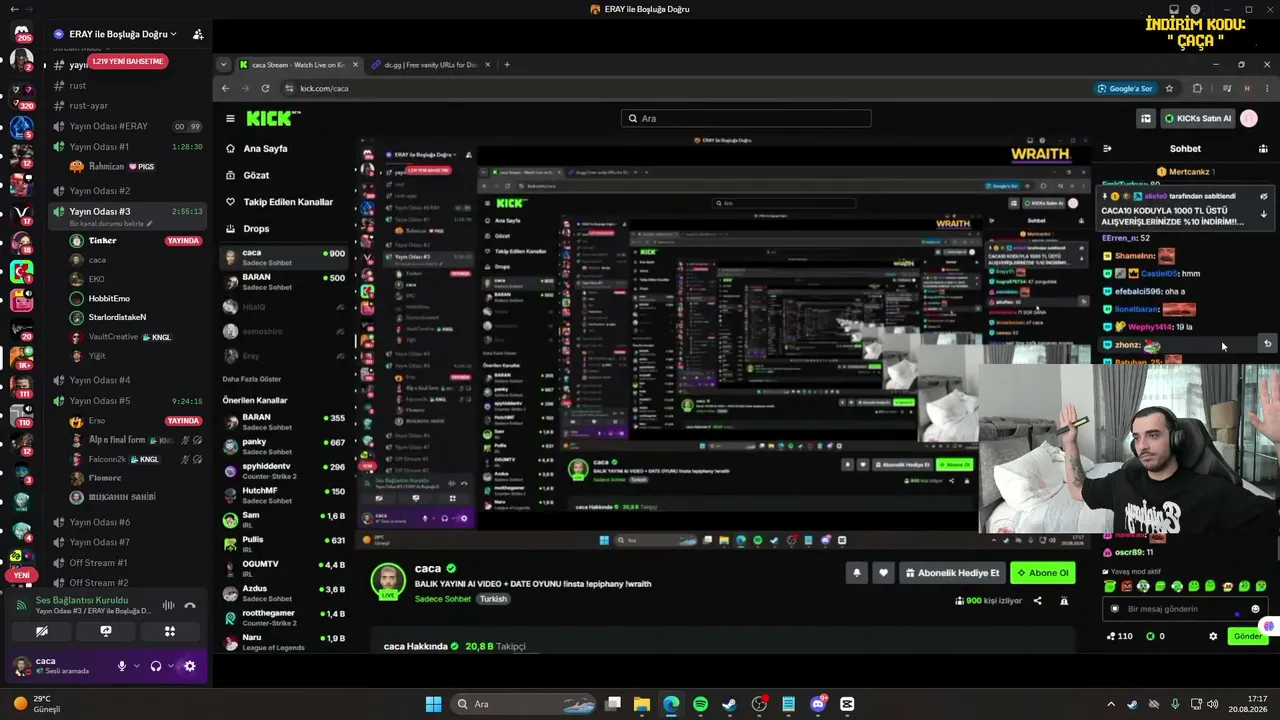Open chat user list icon
This screenshot has width=1280, height=720.
pos(1263,148)
